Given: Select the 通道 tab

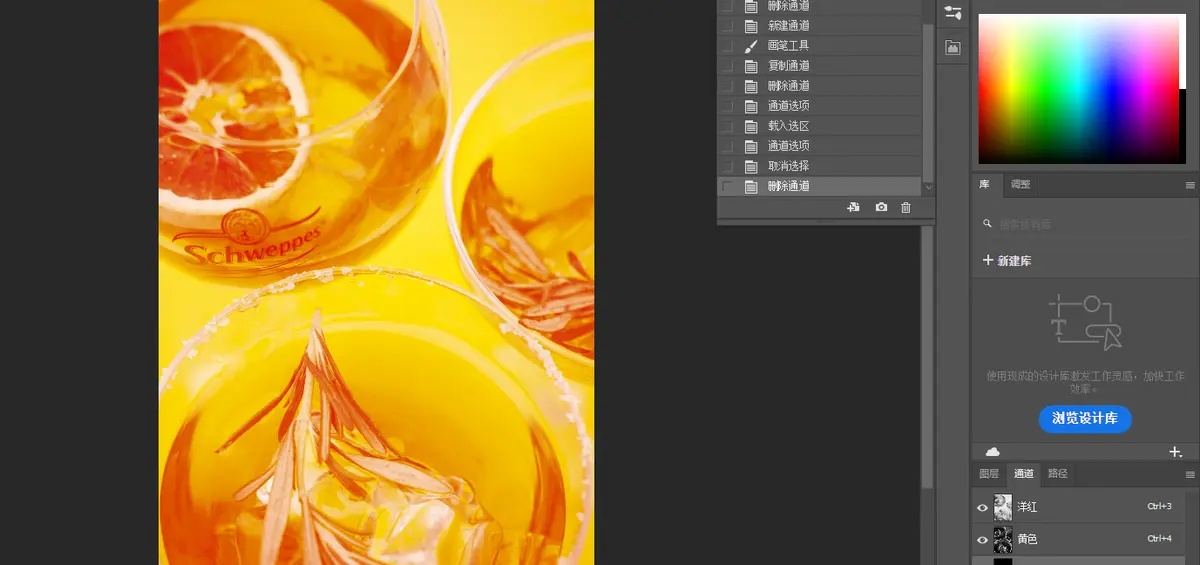Looking at the screenshot, I should [x=1023, y=474].
